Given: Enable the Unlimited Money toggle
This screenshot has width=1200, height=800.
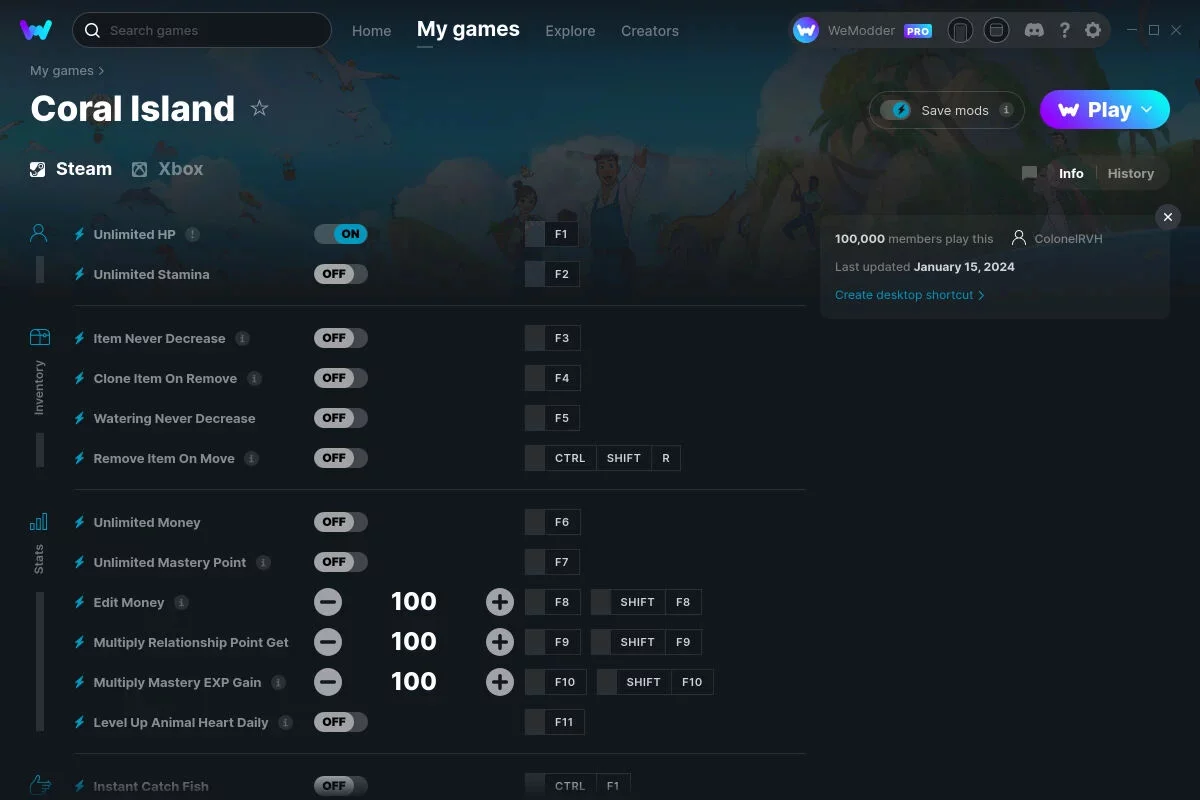Looking at the screenshot, I should pos(341,522).
